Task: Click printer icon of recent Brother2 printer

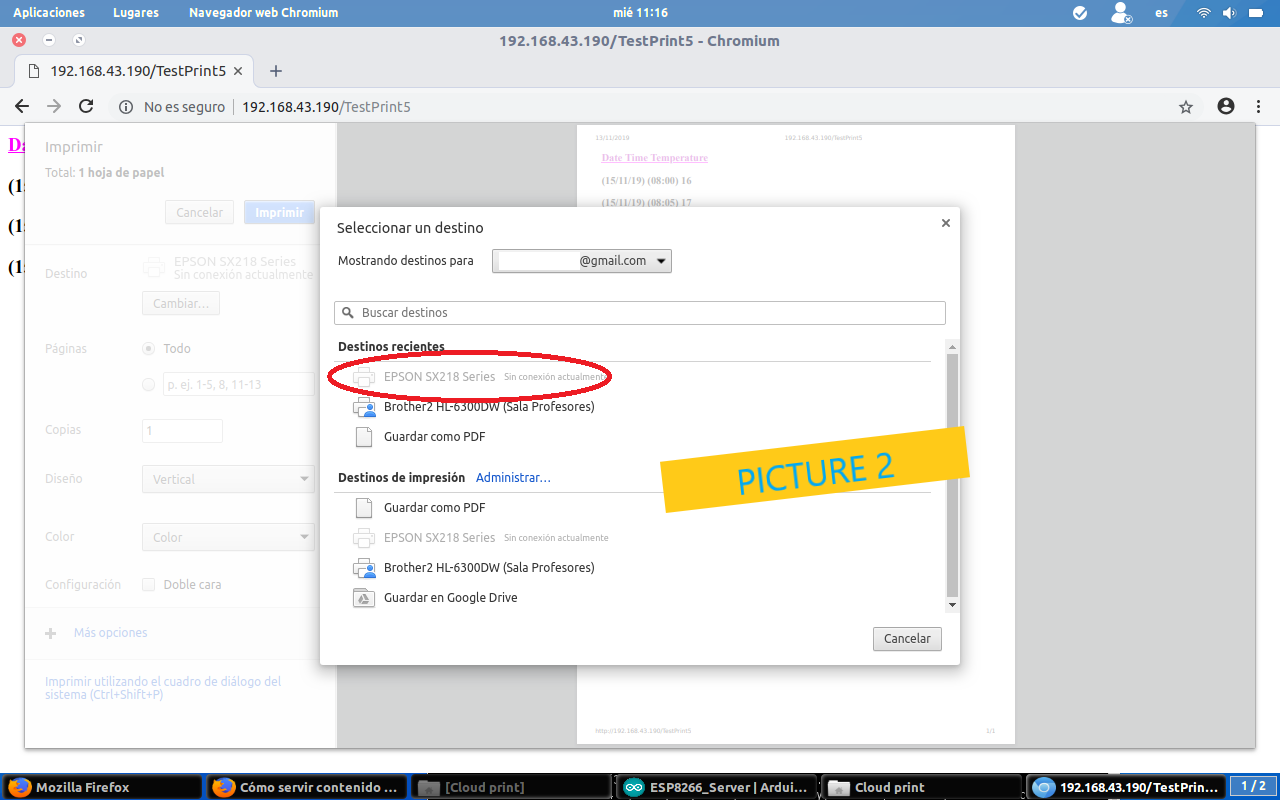Action: tap(364, 407)
